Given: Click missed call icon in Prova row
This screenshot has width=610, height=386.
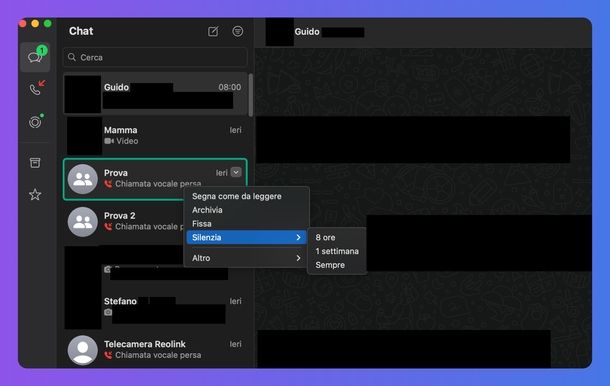Looking at the screenshot, I should (x=108, y=184).
